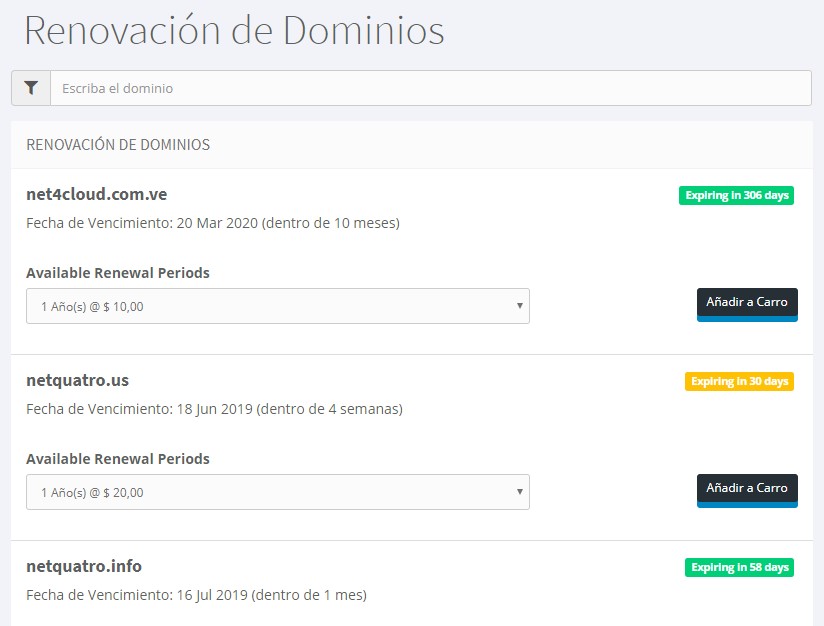Click the 'Renovación de Dominios' page title
This screenshot has height=626, width=824.
click(x=234, y=30)
